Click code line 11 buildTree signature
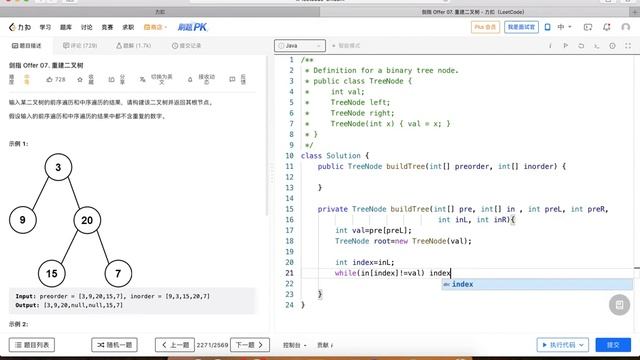640x360 pixels. tap(442, 167)
